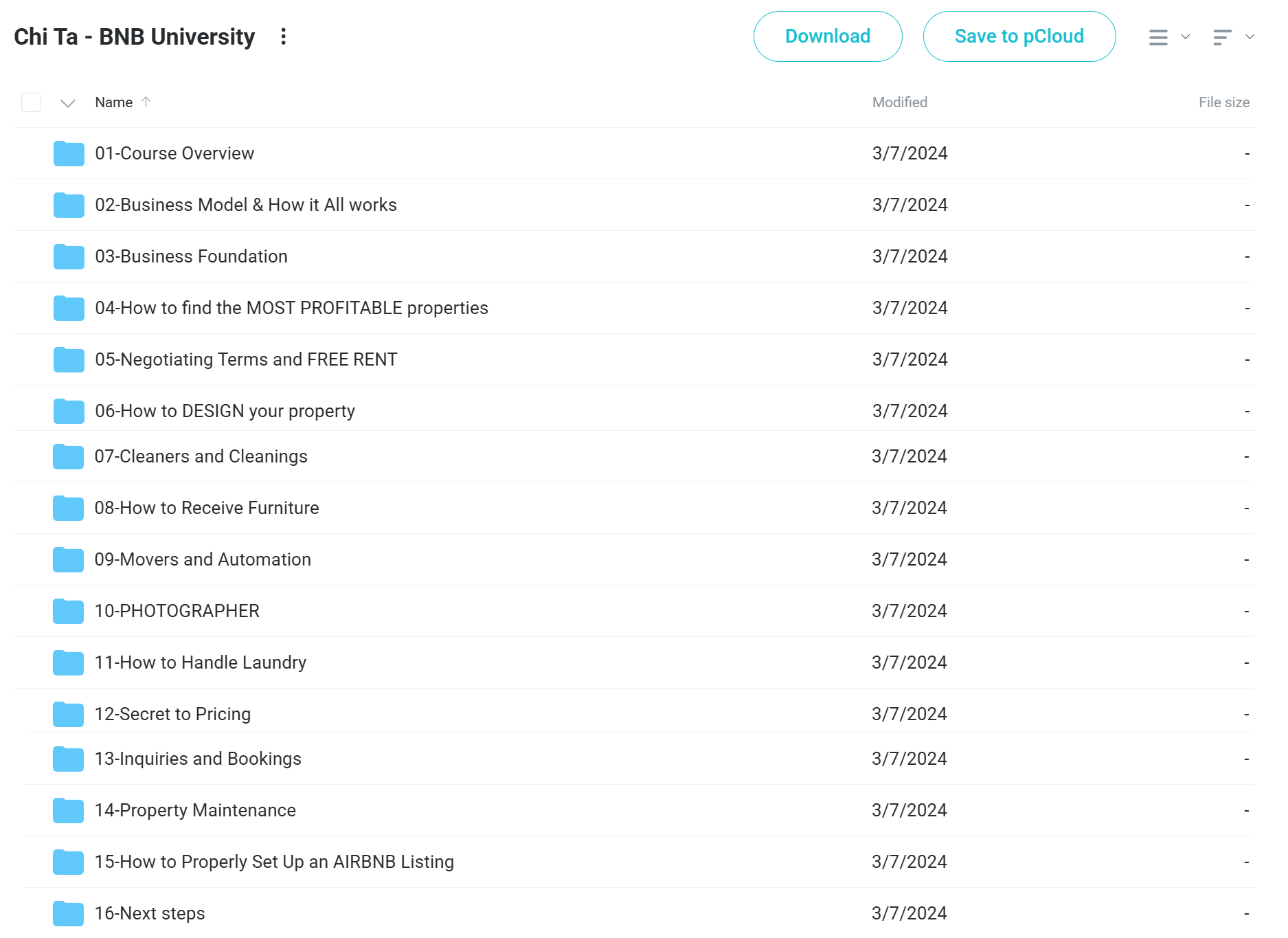Image resolution: width=1288 pixels, height=938 pixels.
Task: Click the Download button
Action: (827, 36)
